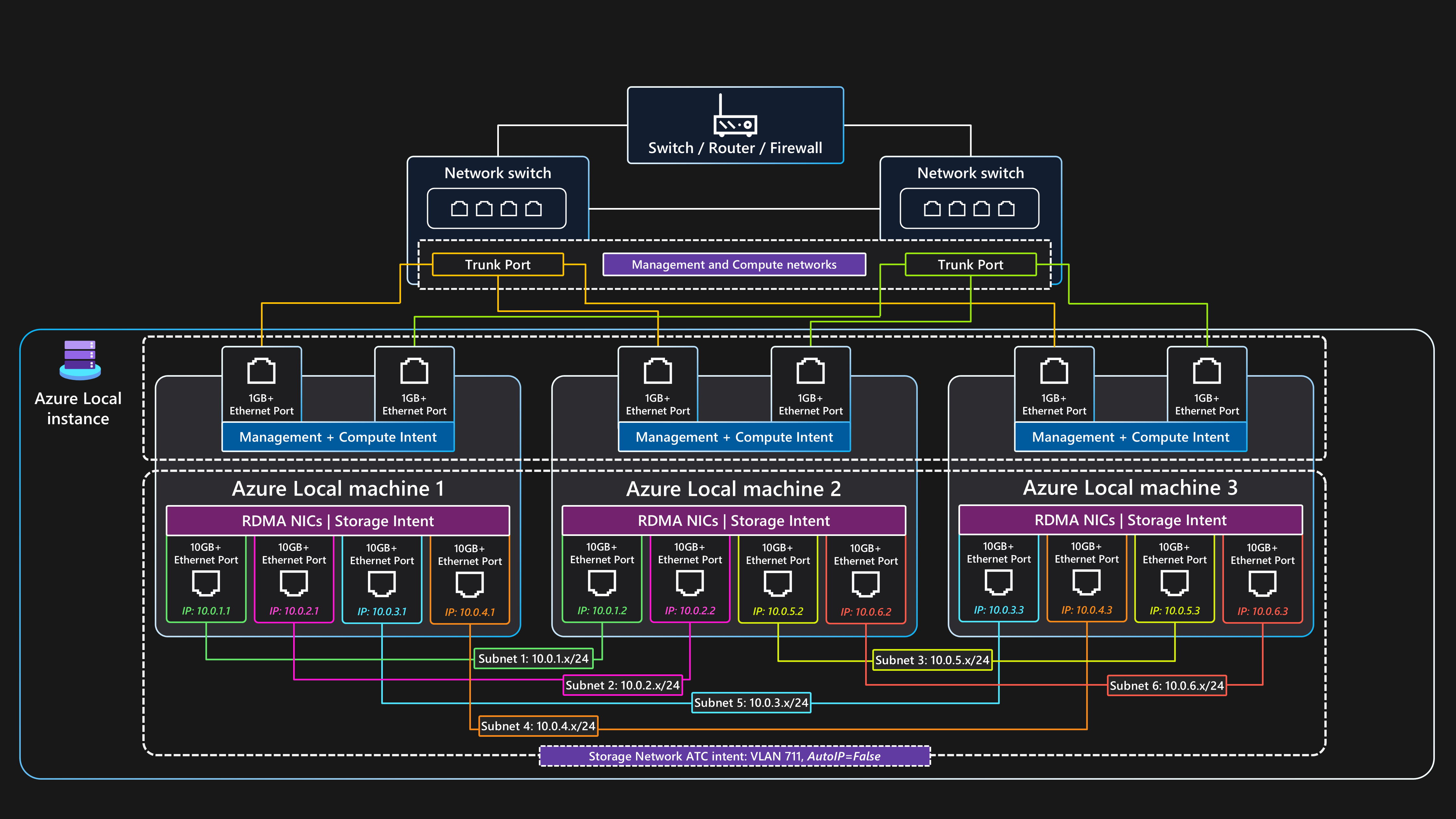
Task: Click the IP: 10.0.4.1 address text
Action: click(x=470, y=612)
